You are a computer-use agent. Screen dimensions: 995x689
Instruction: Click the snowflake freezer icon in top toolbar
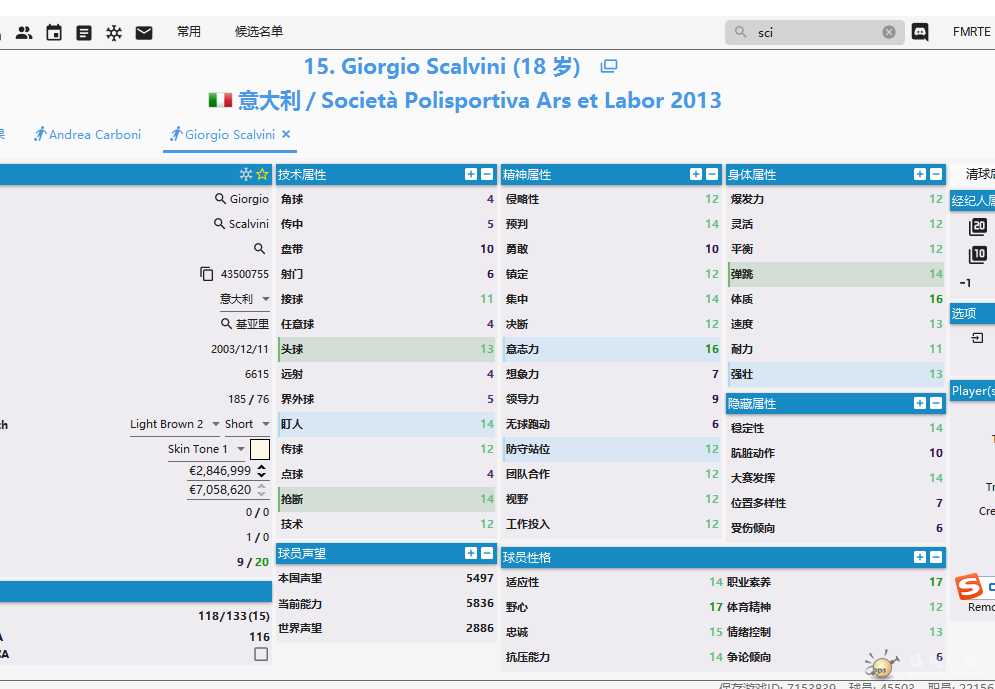114,32
